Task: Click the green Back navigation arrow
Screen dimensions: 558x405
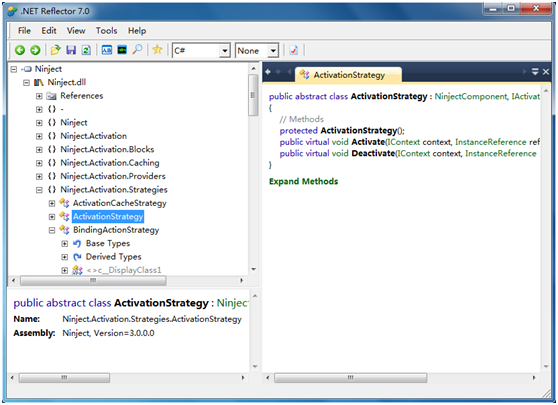Action: (20, 50)
